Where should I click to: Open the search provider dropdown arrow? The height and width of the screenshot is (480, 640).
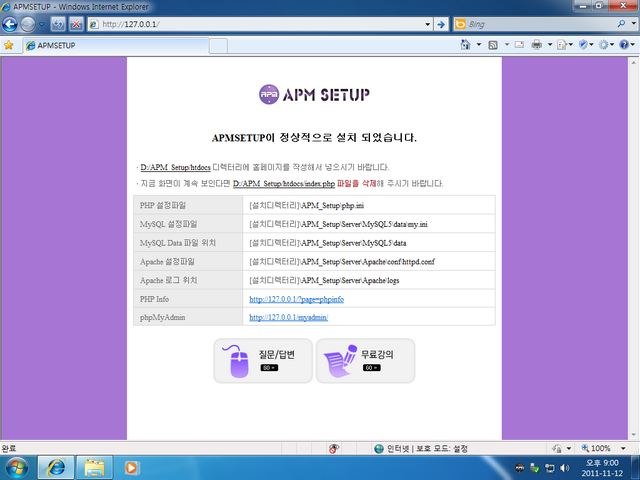[x=633, y=24]
